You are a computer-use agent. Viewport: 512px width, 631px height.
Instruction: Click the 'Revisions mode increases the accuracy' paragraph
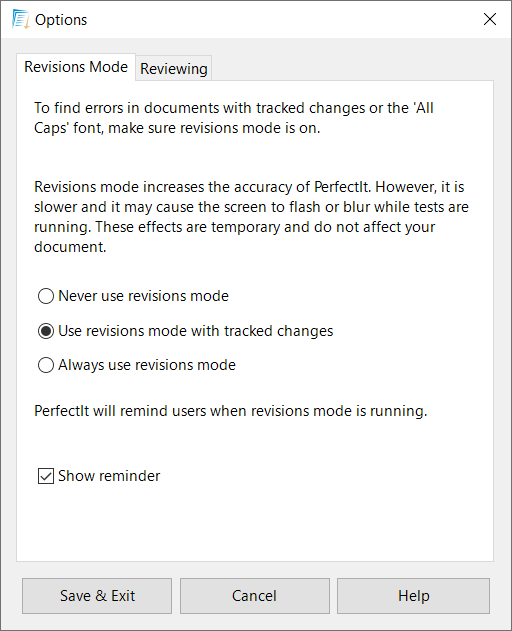click(x=251, y=217)
